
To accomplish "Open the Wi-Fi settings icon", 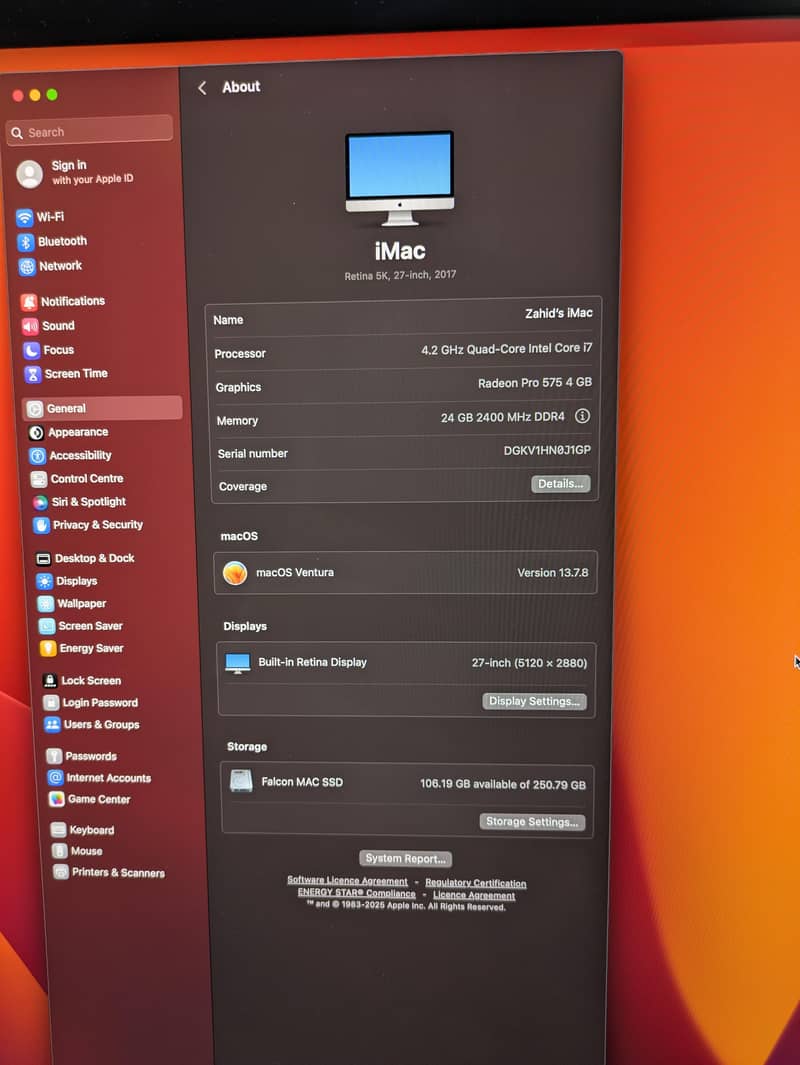I will [24, 217].
